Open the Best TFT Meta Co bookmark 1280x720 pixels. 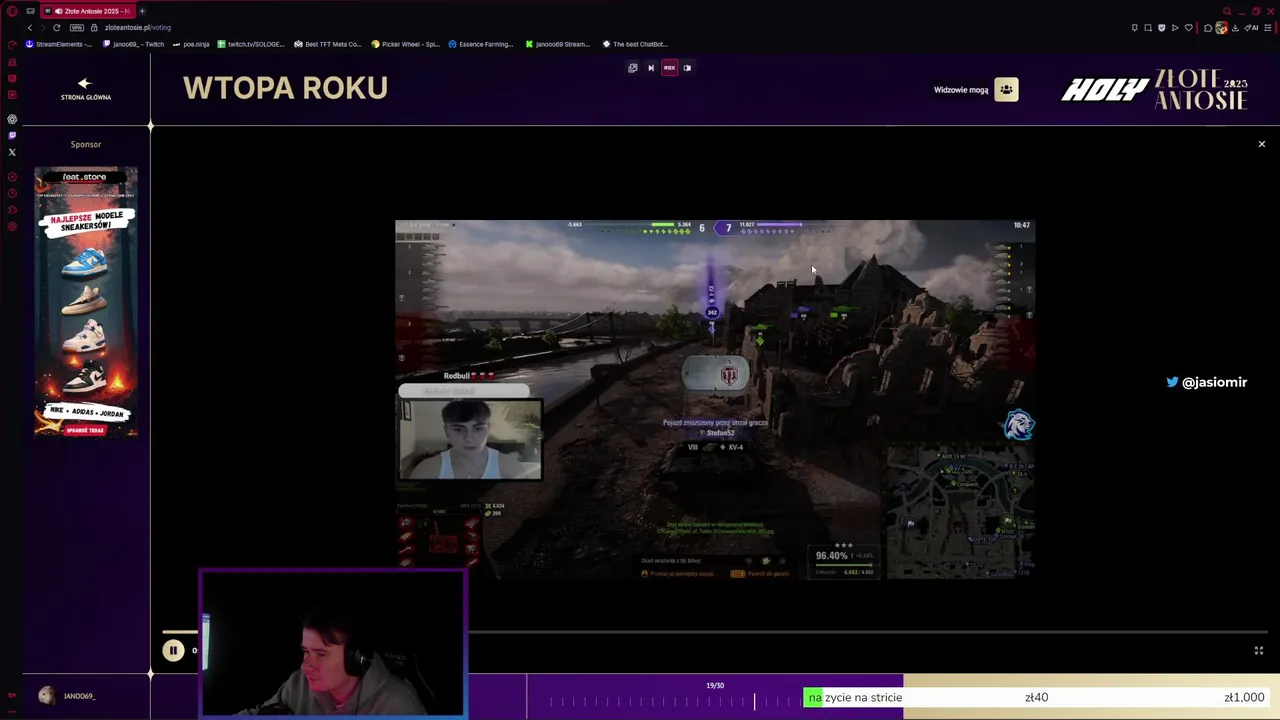[328, 44]
